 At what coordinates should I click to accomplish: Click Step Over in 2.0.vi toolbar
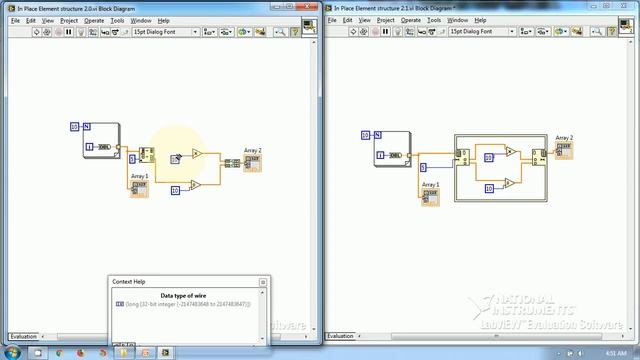(x=115, y=32)
